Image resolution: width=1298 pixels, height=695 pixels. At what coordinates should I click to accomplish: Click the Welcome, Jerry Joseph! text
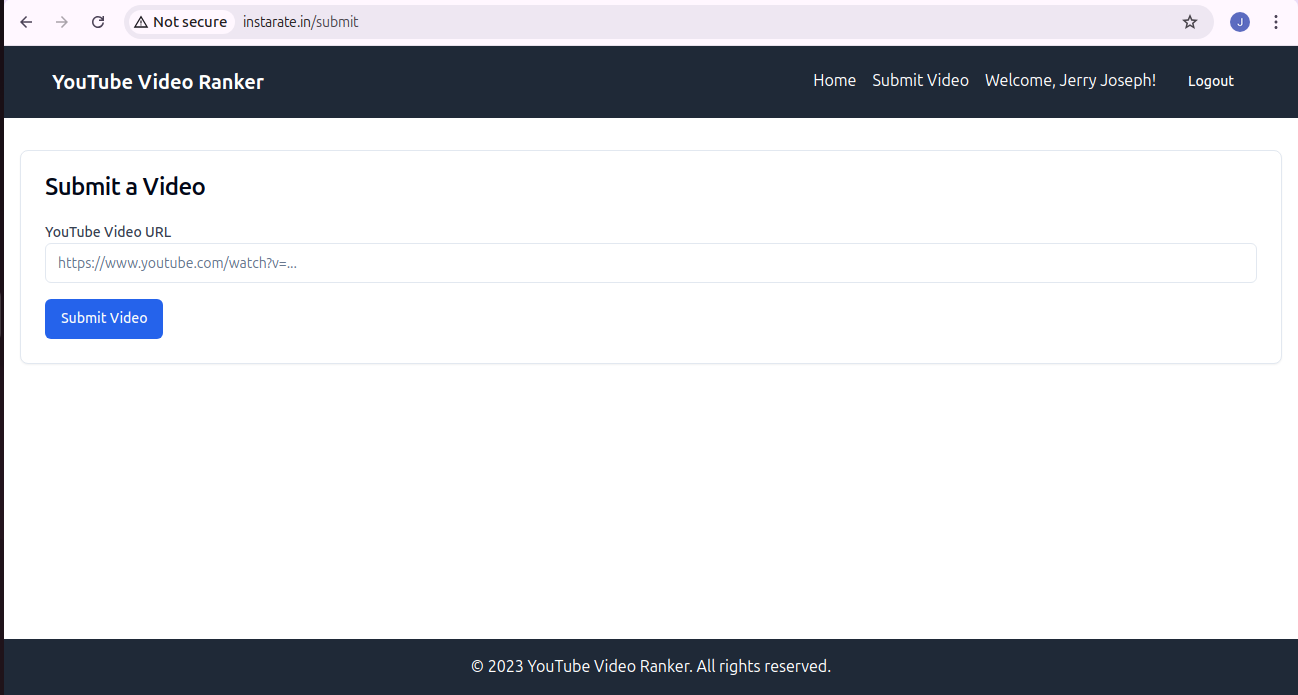1070,81
